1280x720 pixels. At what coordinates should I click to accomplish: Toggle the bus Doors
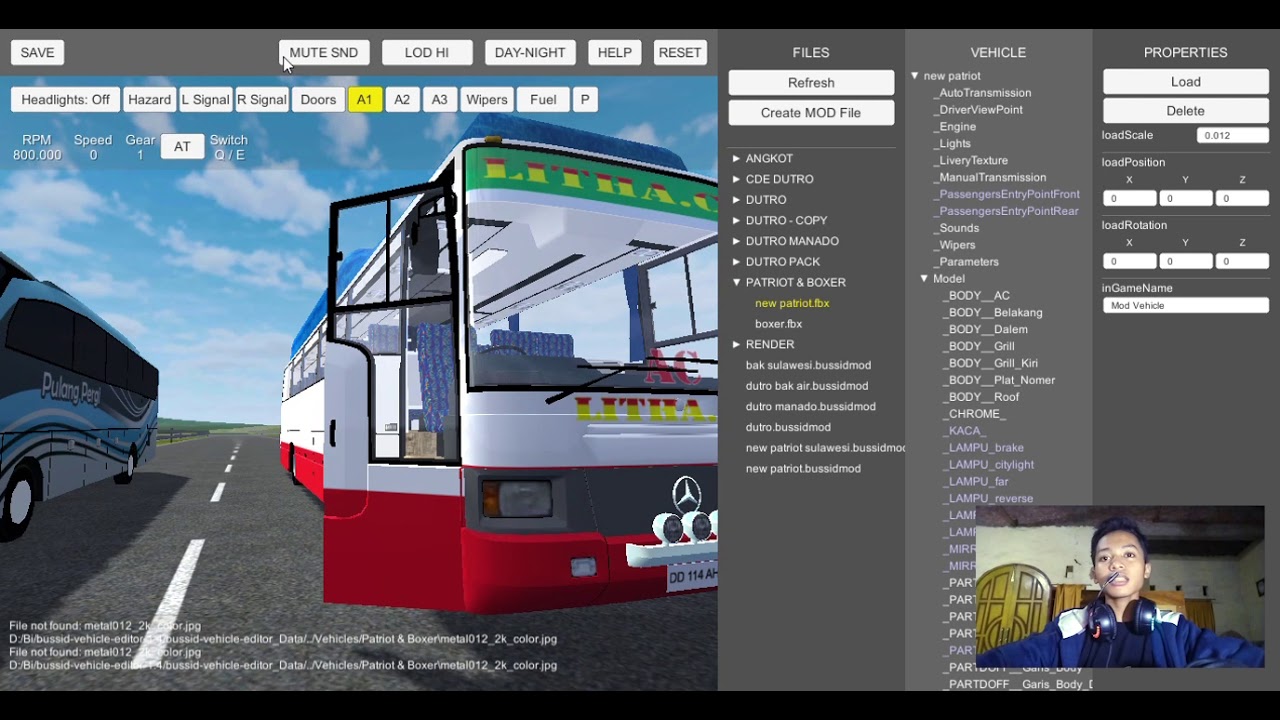click(x=318, y=100)
